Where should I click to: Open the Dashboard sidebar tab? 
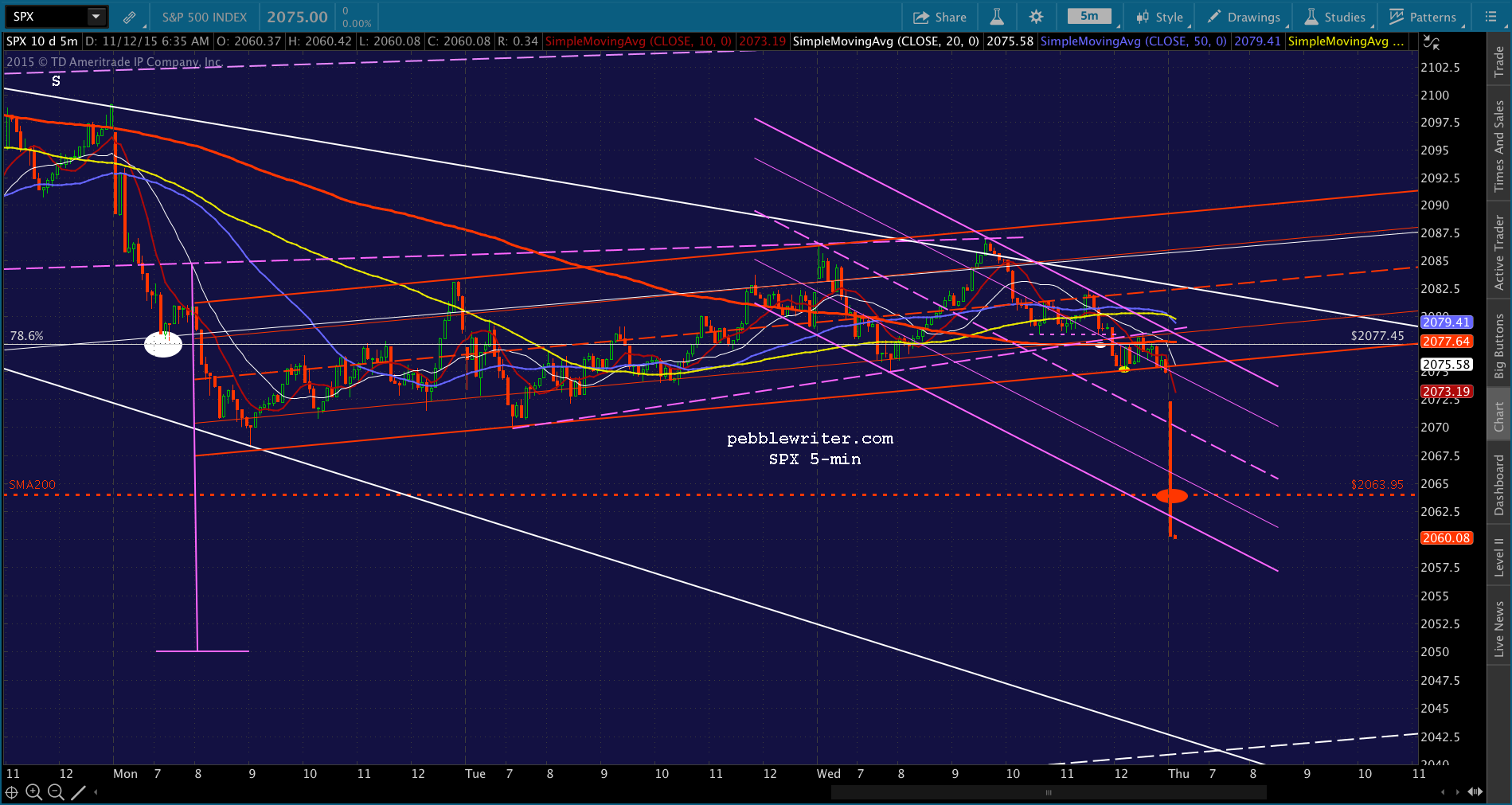1499,485
